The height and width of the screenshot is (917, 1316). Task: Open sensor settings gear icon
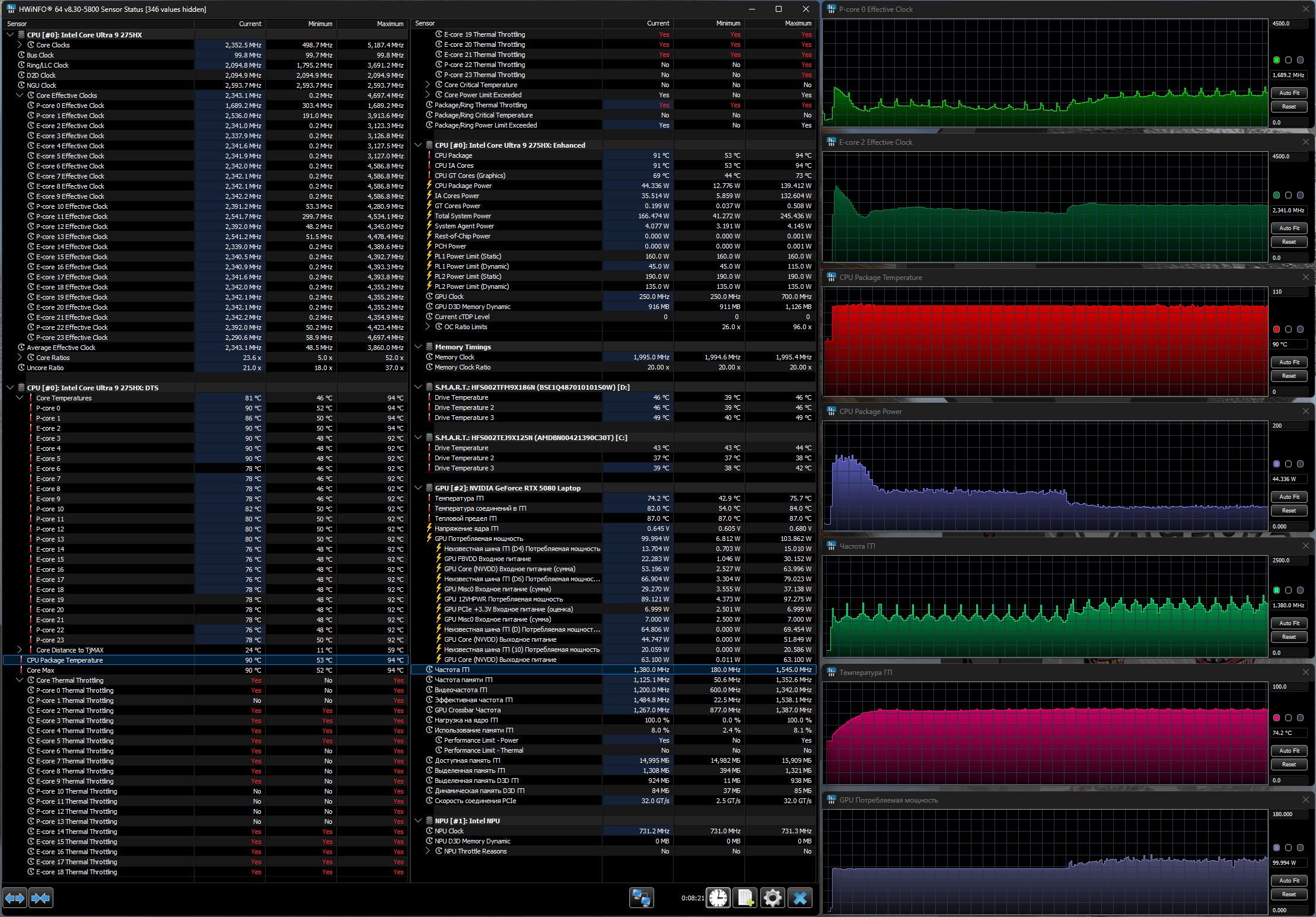(772, 898)
